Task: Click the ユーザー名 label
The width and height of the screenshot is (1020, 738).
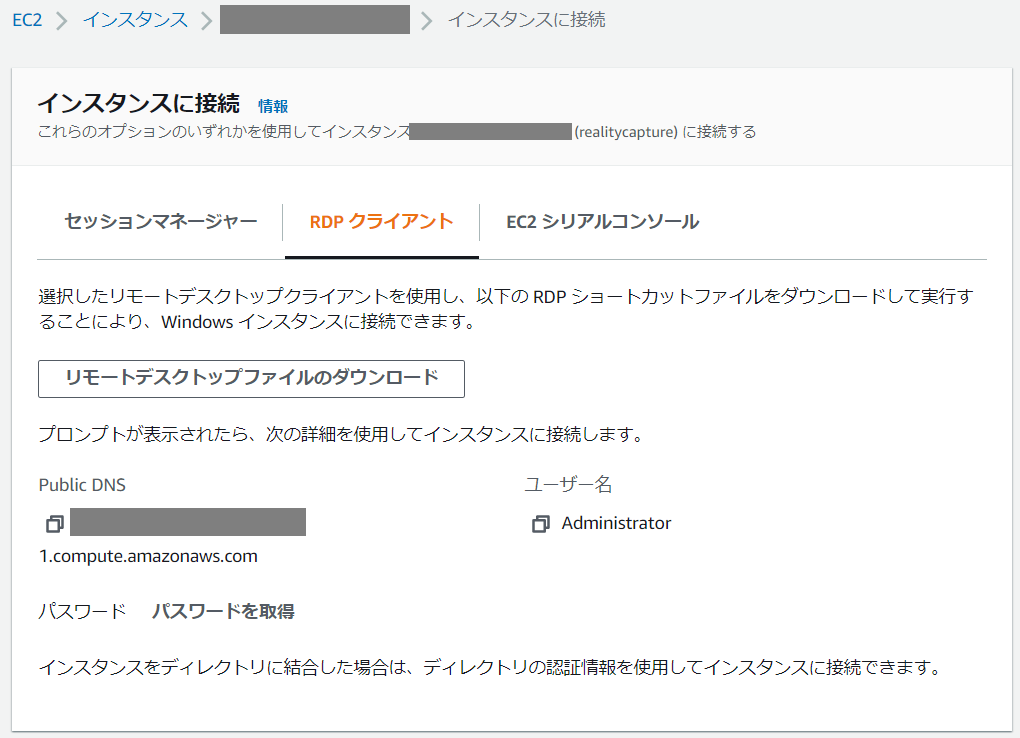Action: (568, 484)
